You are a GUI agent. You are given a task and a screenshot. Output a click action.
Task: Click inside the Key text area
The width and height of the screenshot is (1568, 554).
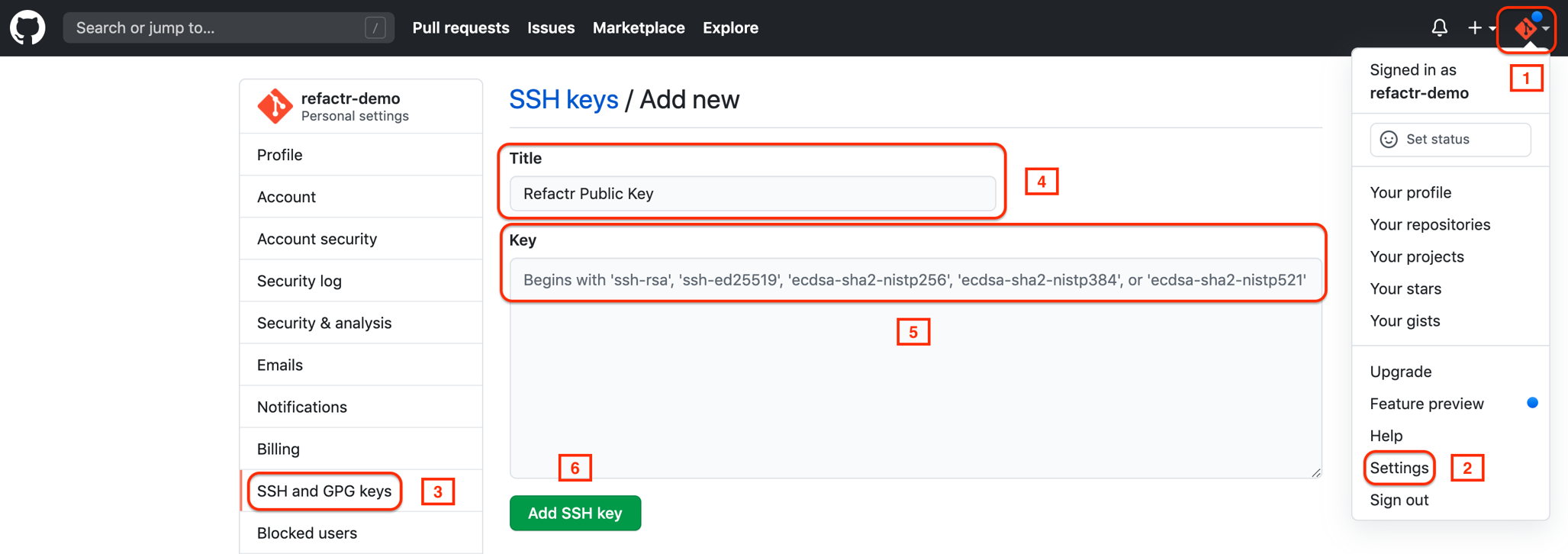[914, 382]
